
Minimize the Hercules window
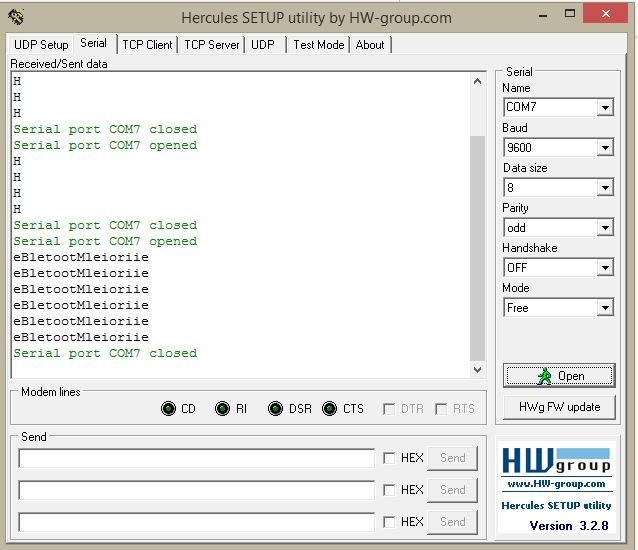coord(543,15)
